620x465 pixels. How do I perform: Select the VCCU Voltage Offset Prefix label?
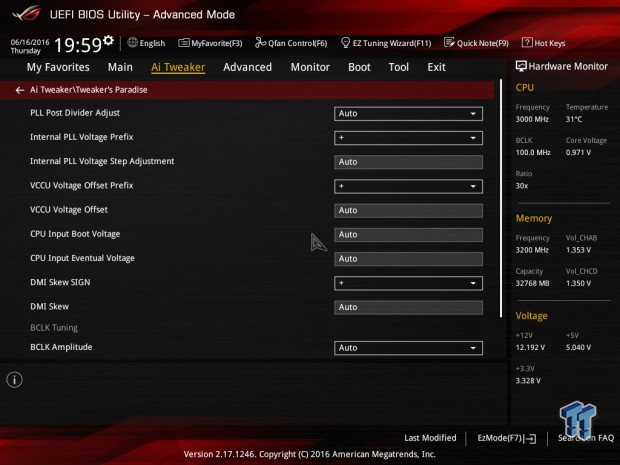click(x=82, y=185)
